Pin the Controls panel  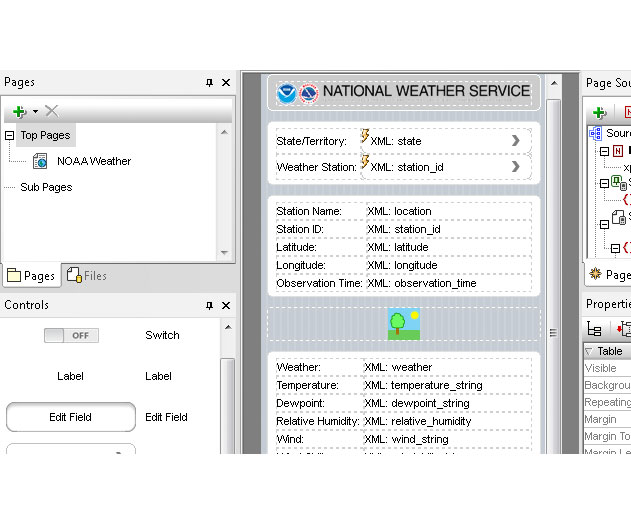[x=209, y=305]
